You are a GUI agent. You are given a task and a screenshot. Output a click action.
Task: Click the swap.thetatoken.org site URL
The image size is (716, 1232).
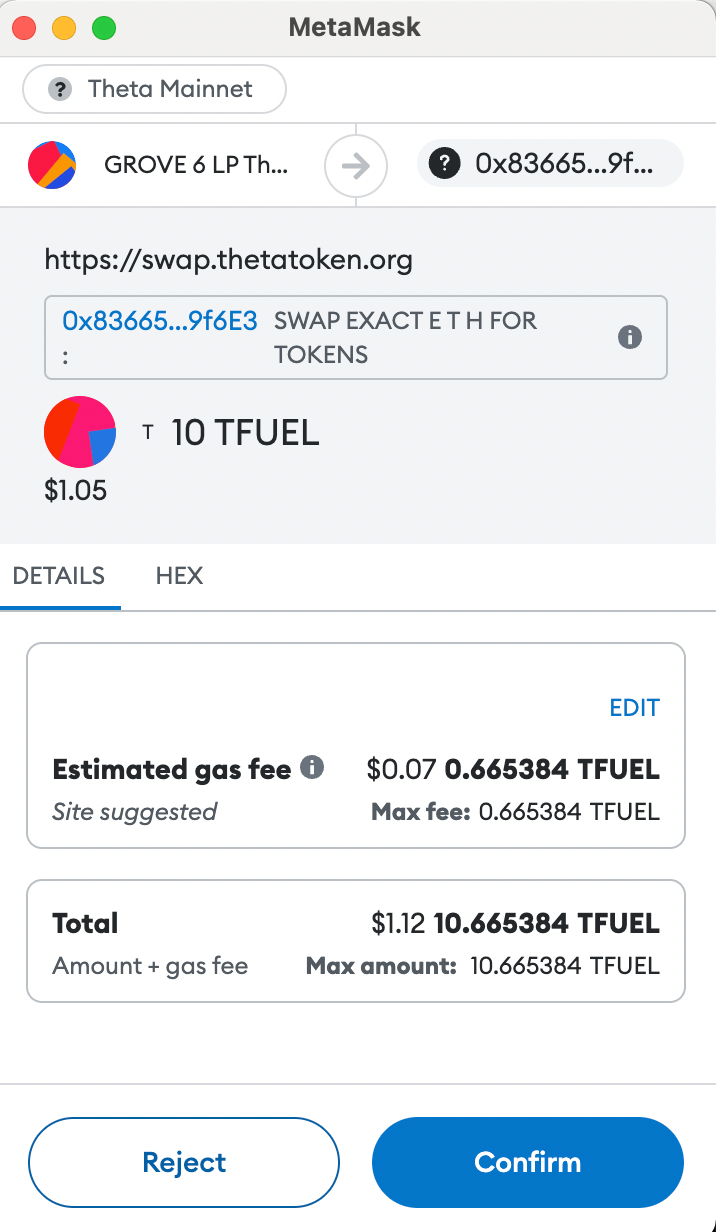coord(228,259)
